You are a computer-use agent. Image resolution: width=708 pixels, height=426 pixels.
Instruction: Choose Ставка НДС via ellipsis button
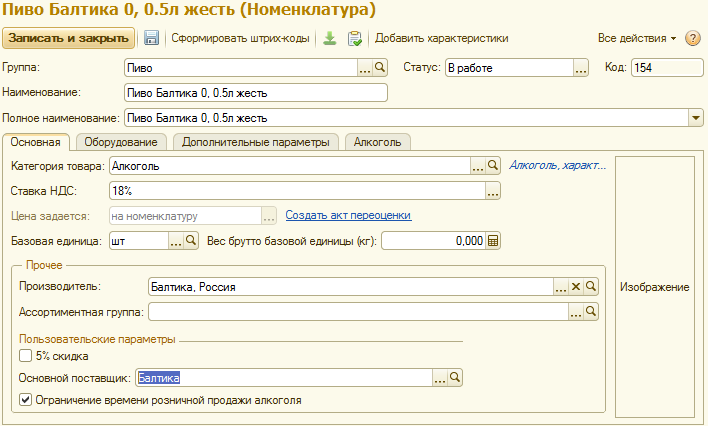tap(493, 191)
